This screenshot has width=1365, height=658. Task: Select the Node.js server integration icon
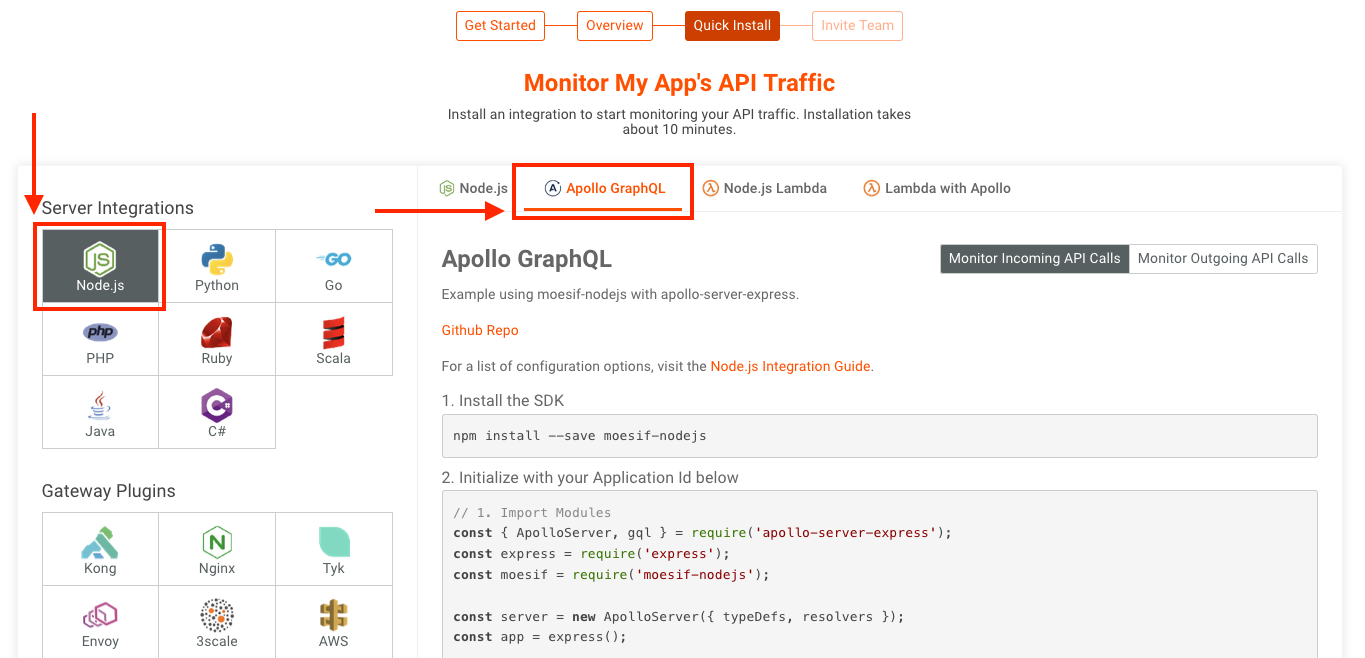(x=99, y=265)
